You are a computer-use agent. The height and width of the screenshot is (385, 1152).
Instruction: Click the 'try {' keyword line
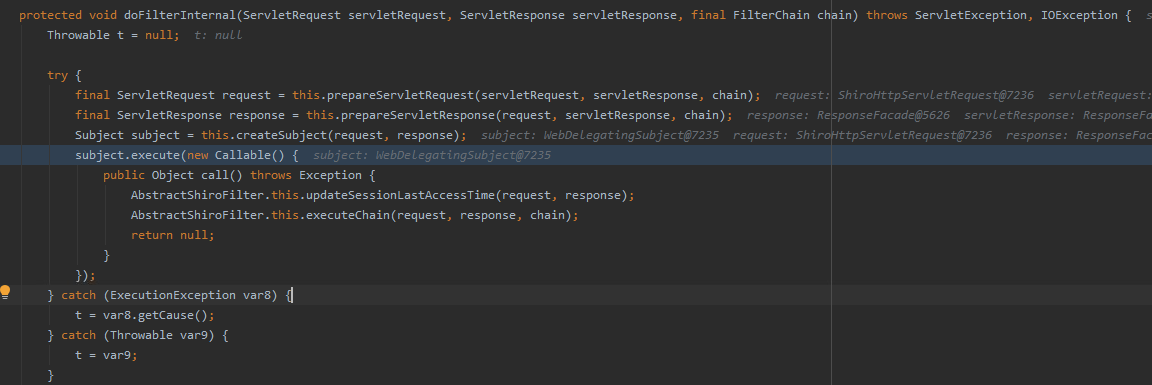coord(64,75)
